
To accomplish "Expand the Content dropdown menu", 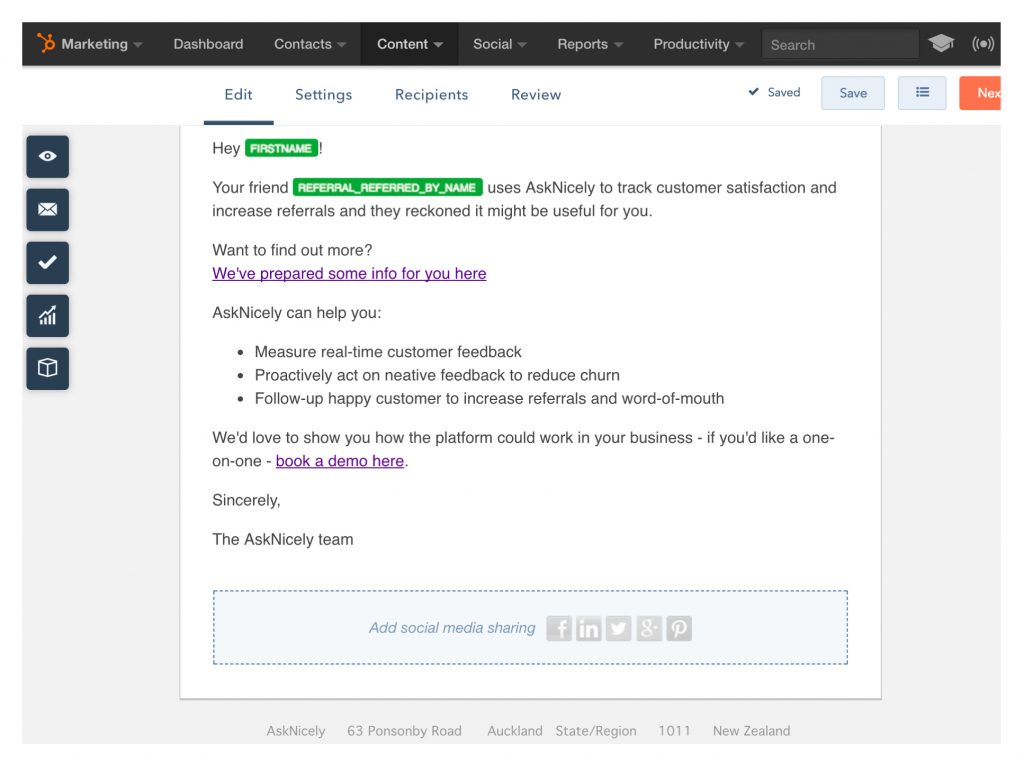I will 409,44.
